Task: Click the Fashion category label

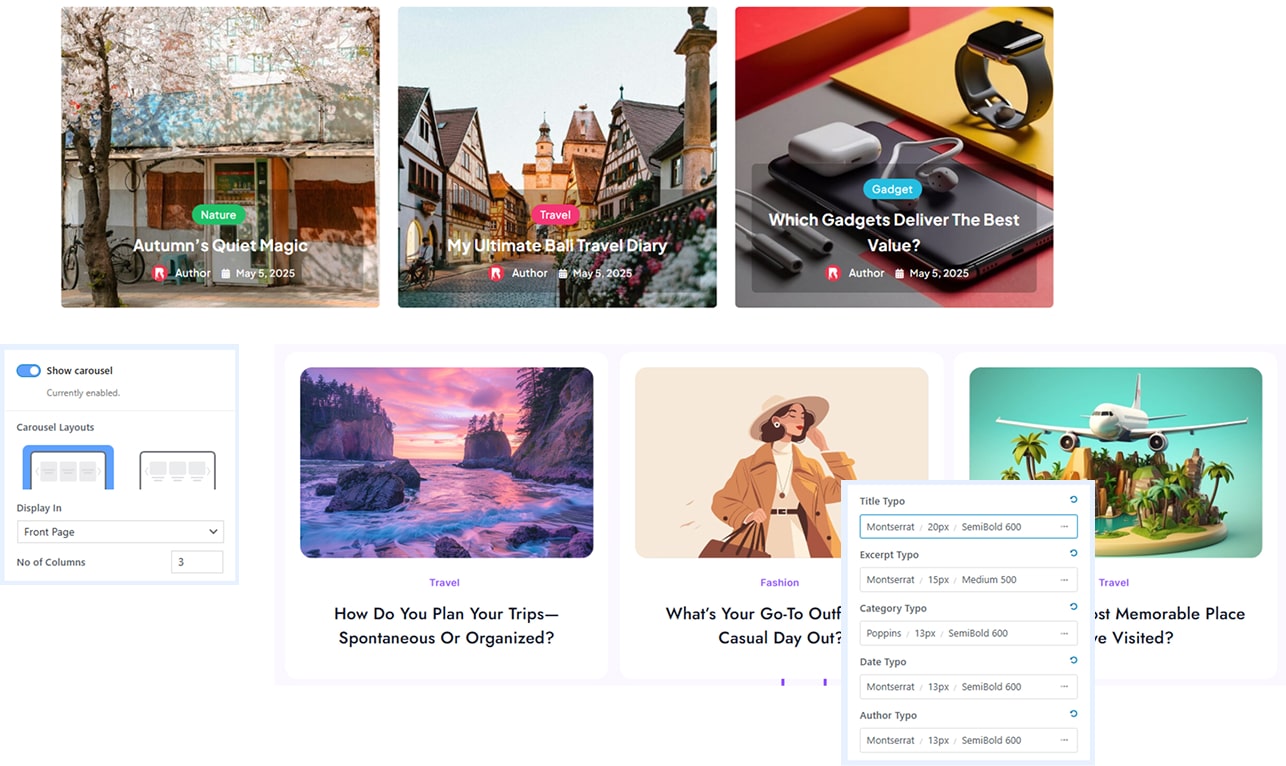Action: coord(779,583)
